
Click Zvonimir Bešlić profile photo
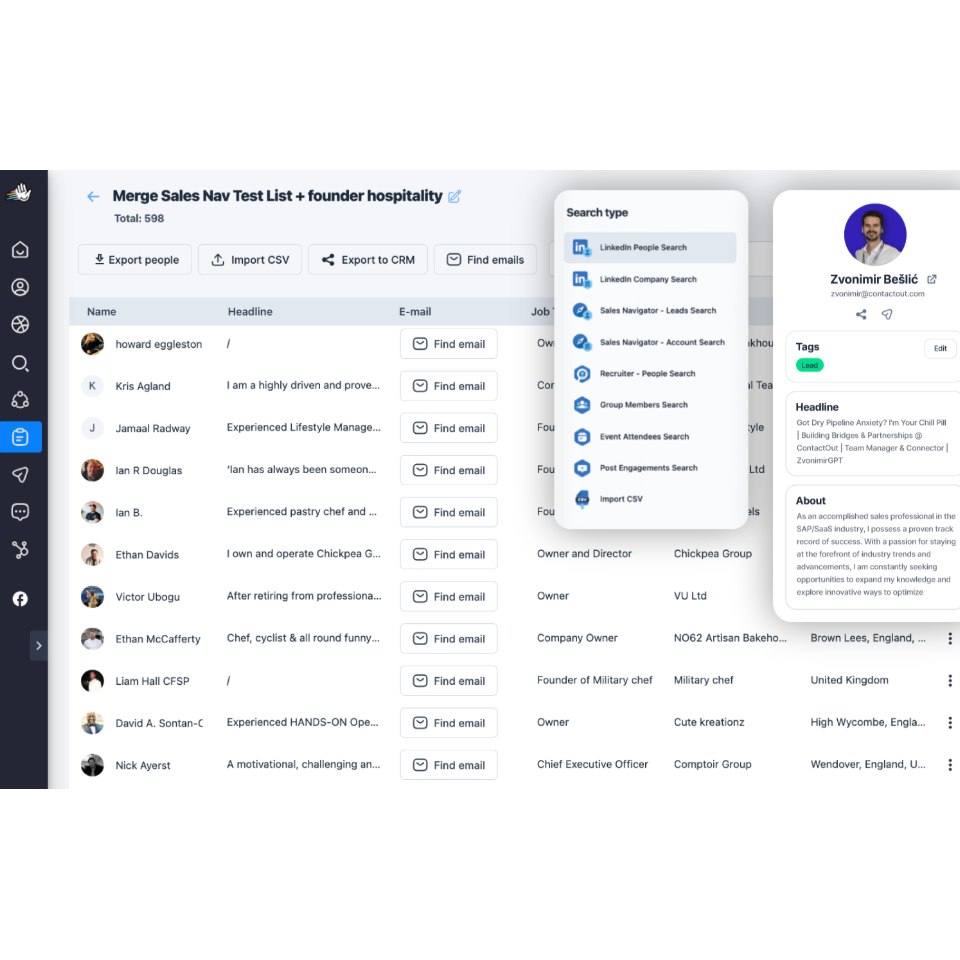(875, 234)
